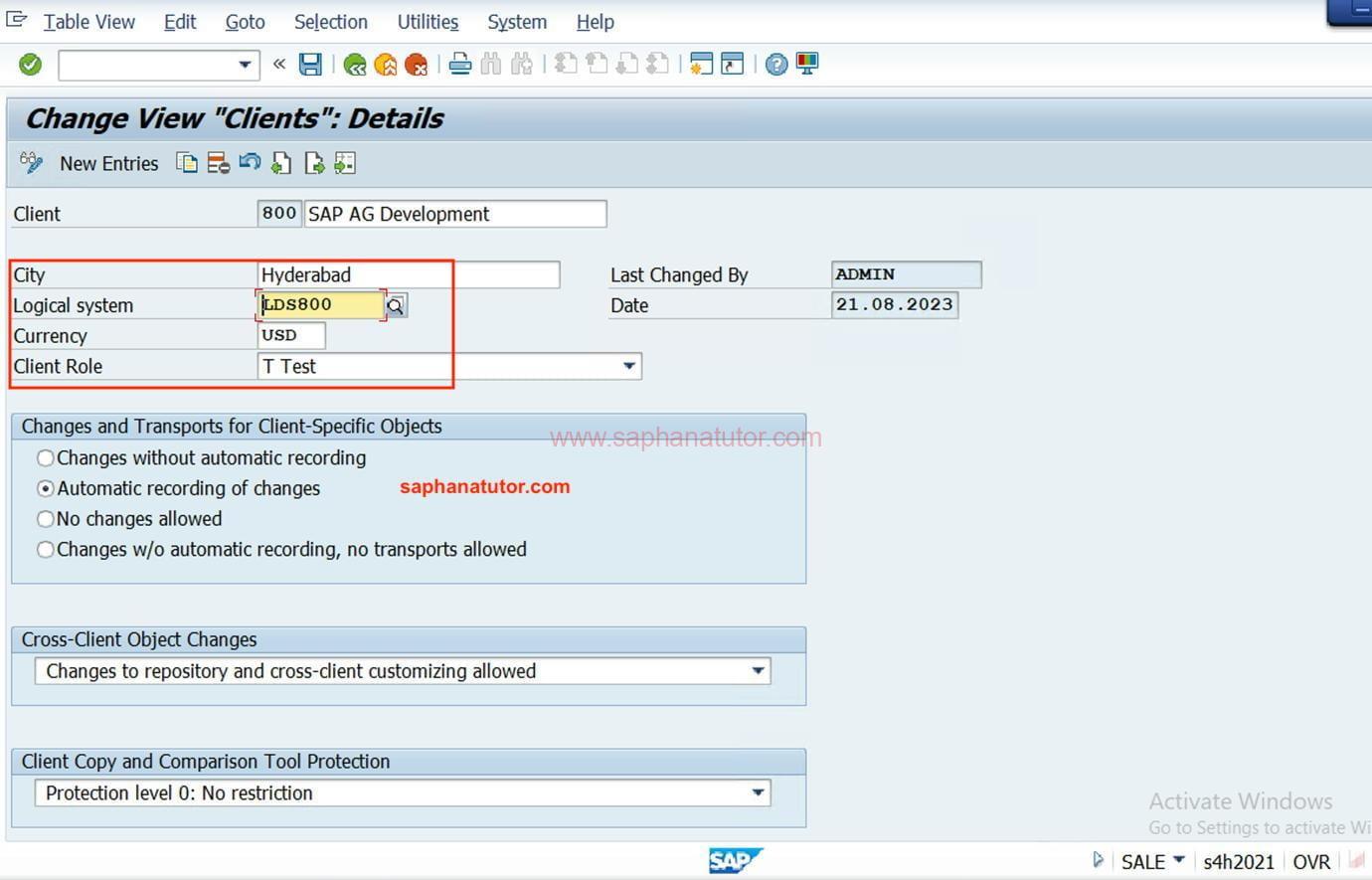Click the Other Entry icon
Image resolution: width=1372 pixels, height=880 pixels.
tap(345, 163)
